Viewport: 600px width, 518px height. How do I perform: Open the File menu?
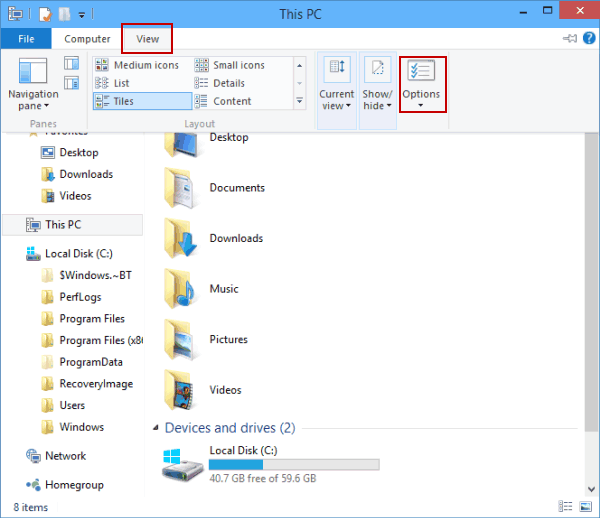26,39
